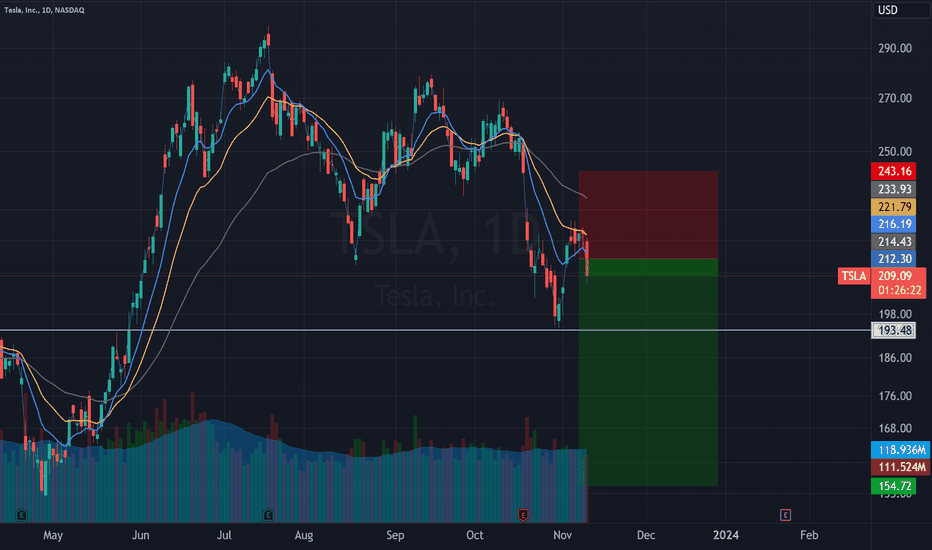The width and height of the screenshot is (932, 550).
Task: Select the green profit zone of short position
Action: tap(648, 372)
